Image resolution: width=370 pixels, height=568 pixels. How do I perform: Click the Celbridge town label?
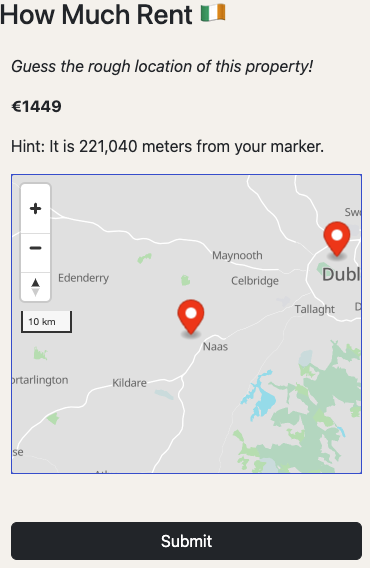255,281
